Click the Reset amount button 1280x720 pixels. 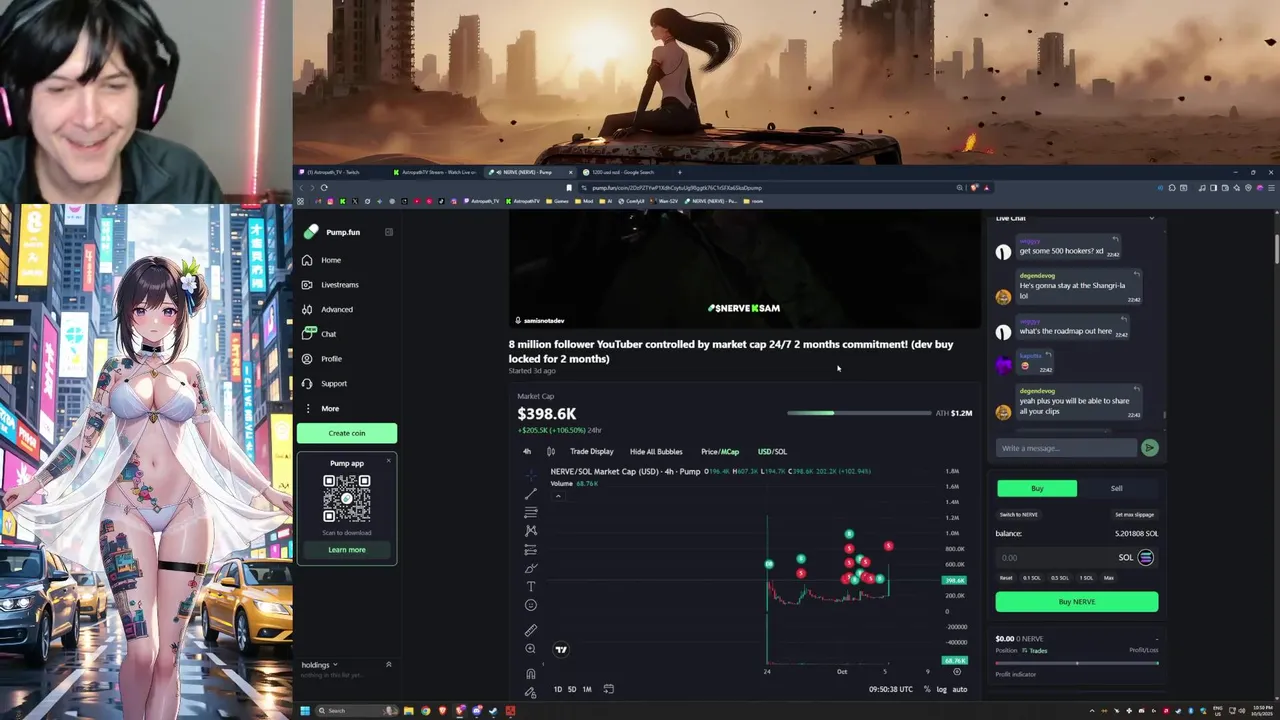[x=1006, y=578]
